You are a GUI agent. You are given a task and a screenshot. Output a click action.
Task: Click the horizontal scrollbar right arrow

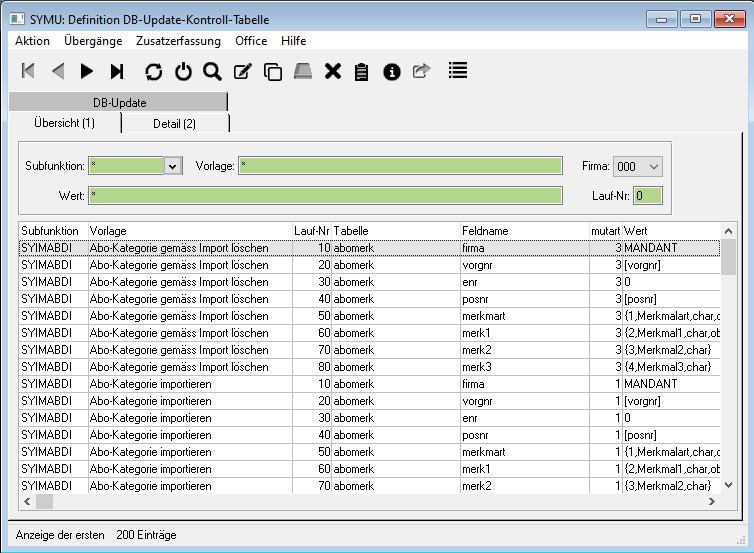pos(713,501)
